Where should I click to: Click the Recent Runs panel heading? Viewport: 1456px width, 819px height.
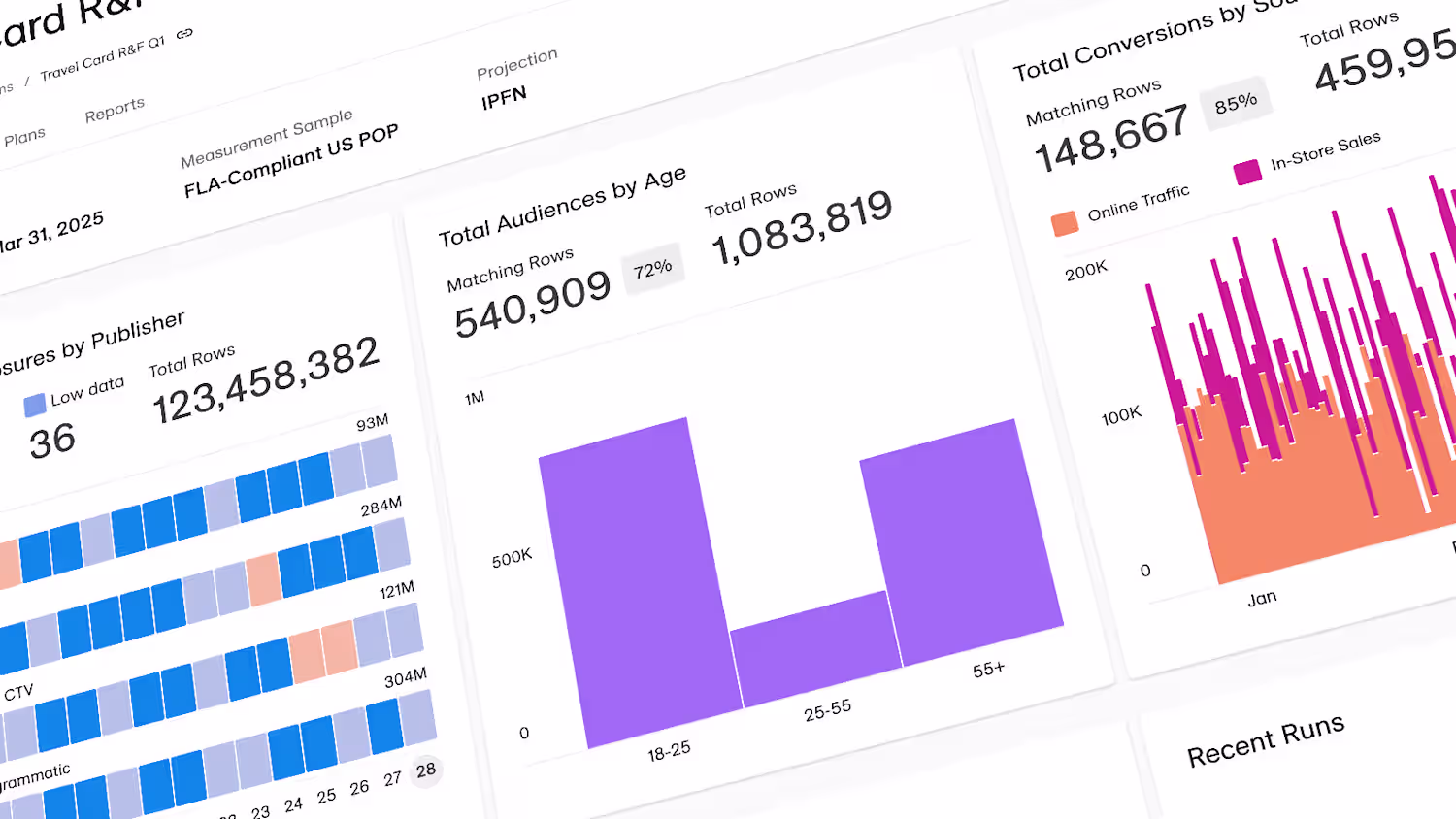1266,740
